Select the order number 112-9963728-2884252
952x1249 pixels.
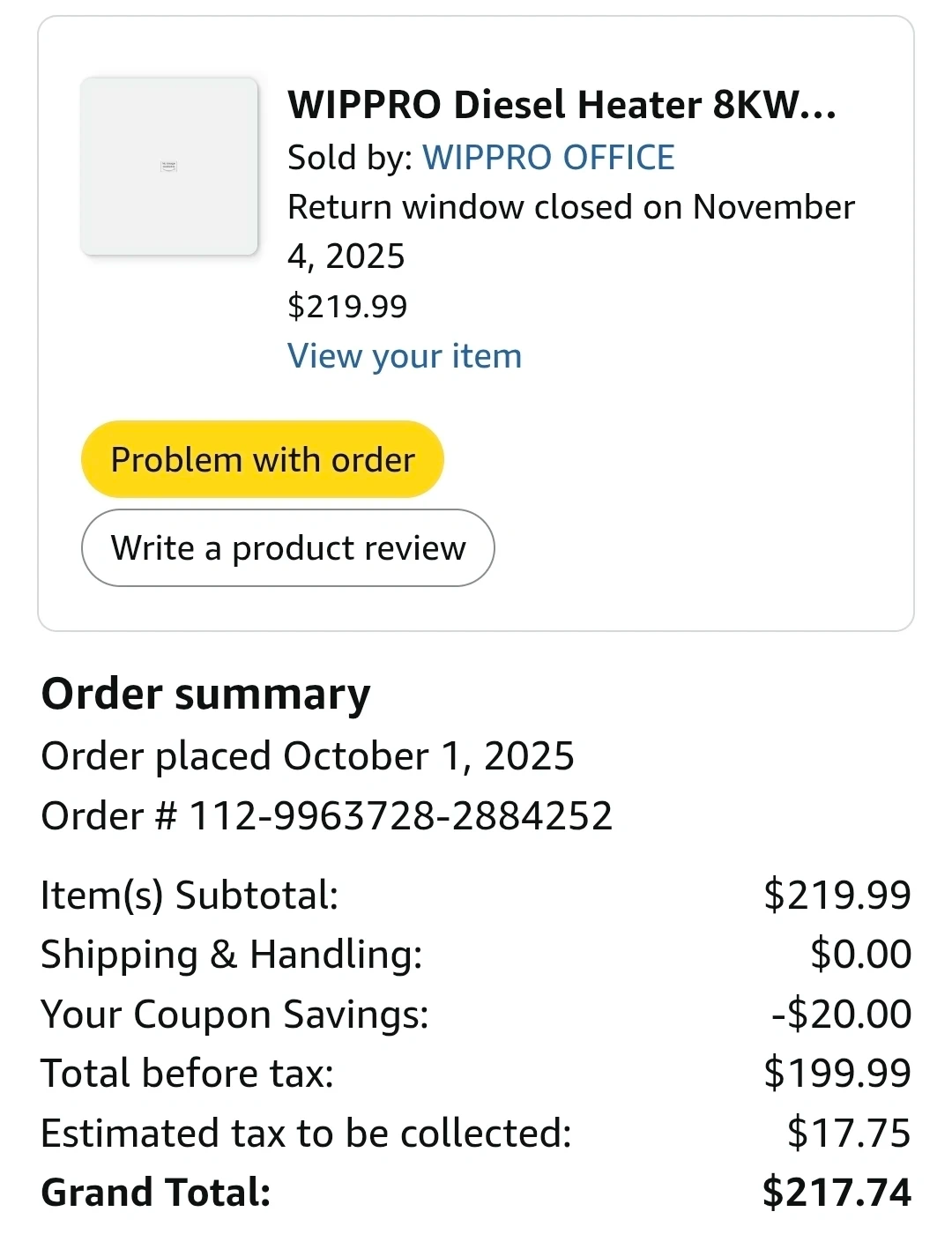[x=401, y=816]
